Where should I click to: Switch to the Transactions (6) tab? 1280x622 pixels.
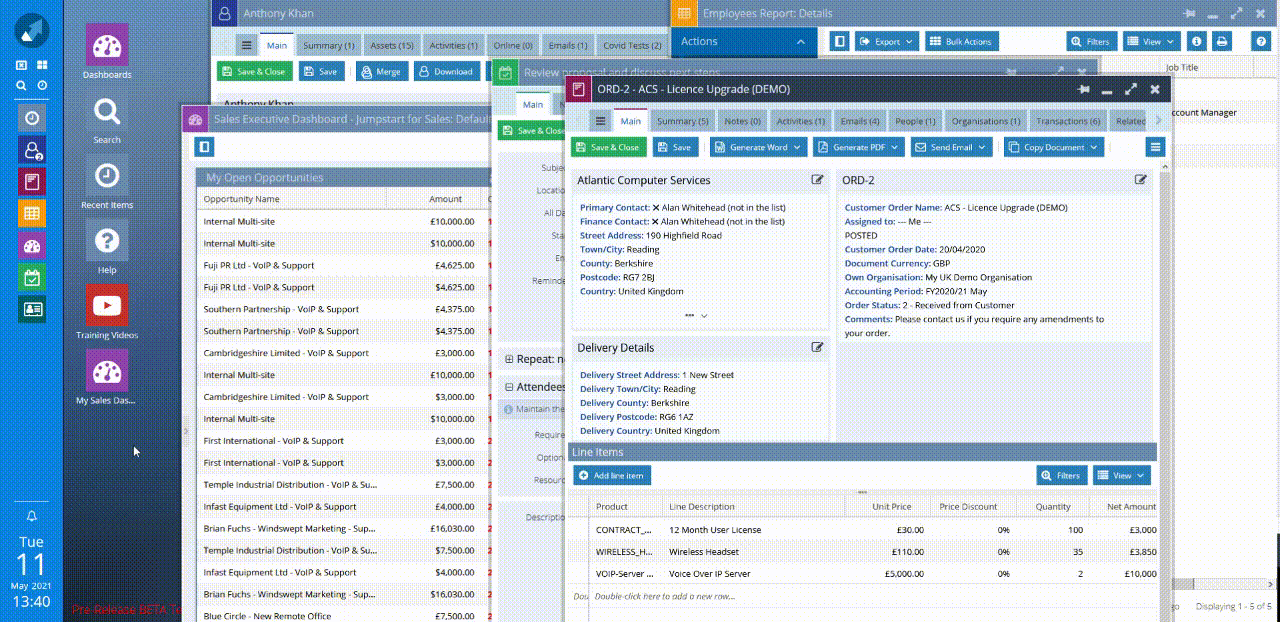pos(1068,121)
